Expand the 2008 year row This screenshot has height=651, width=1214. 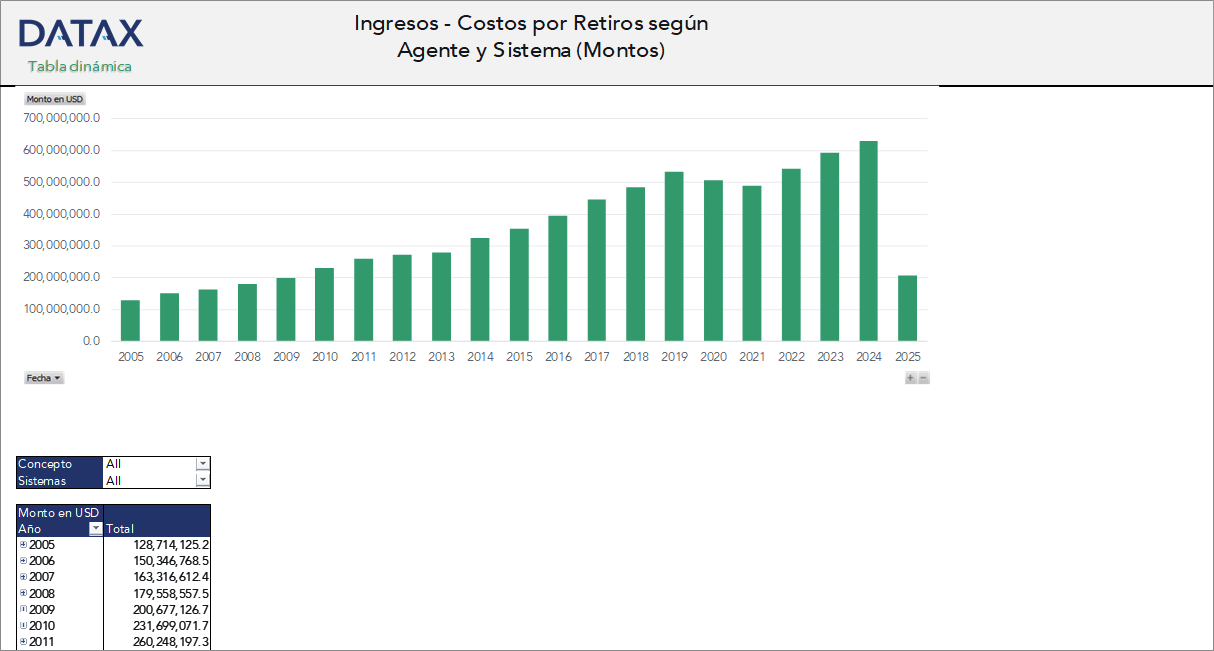24,593
